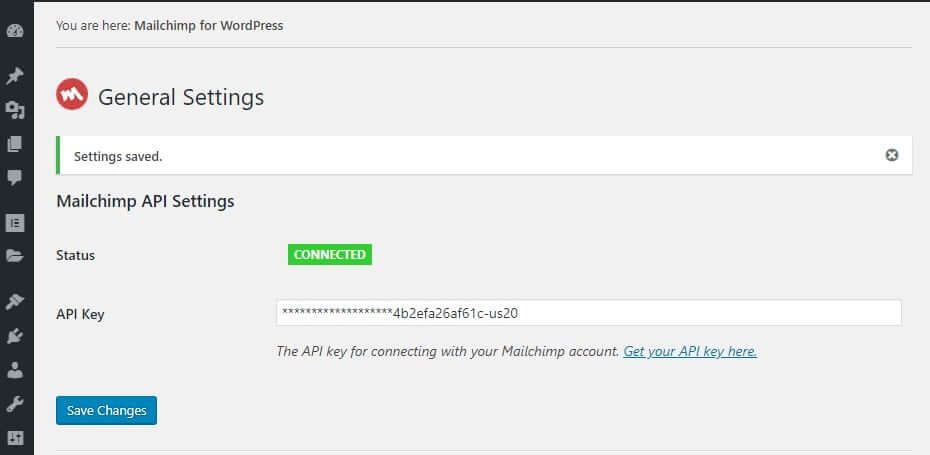
Task: Dismiss the "Settings saved." notice
Action: pyautogui.click(x=891, y=155)
